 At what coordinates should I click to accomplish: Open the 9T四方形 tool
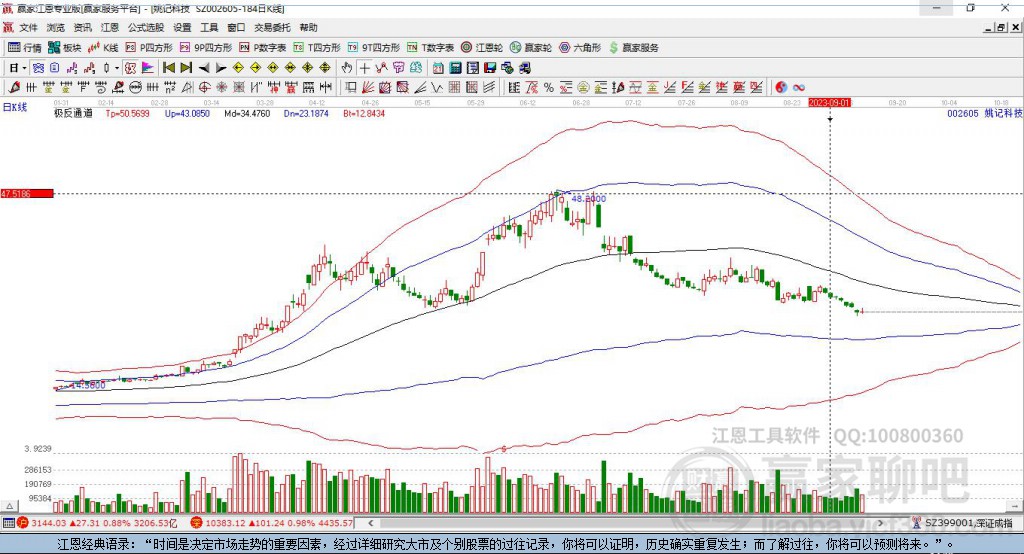[373, 48]
